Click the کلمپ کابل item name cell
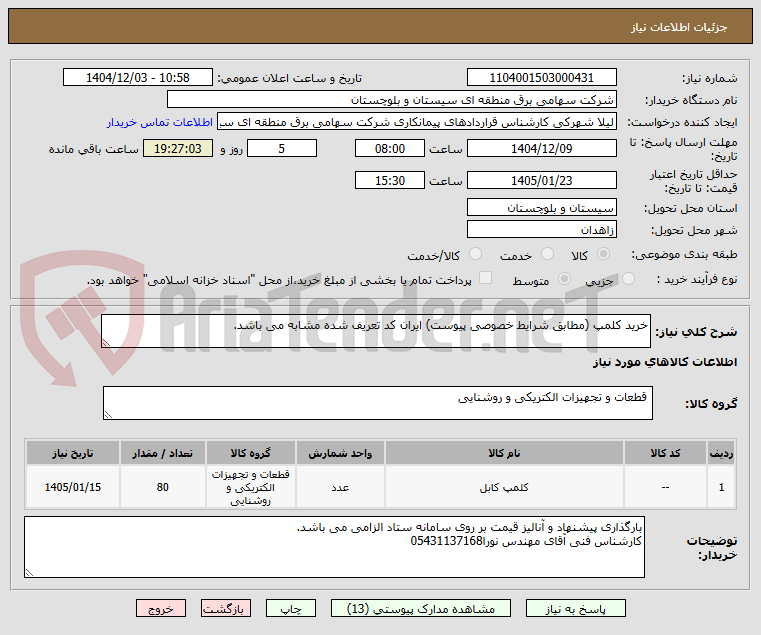The image size is (761, 635). (504, 487)
